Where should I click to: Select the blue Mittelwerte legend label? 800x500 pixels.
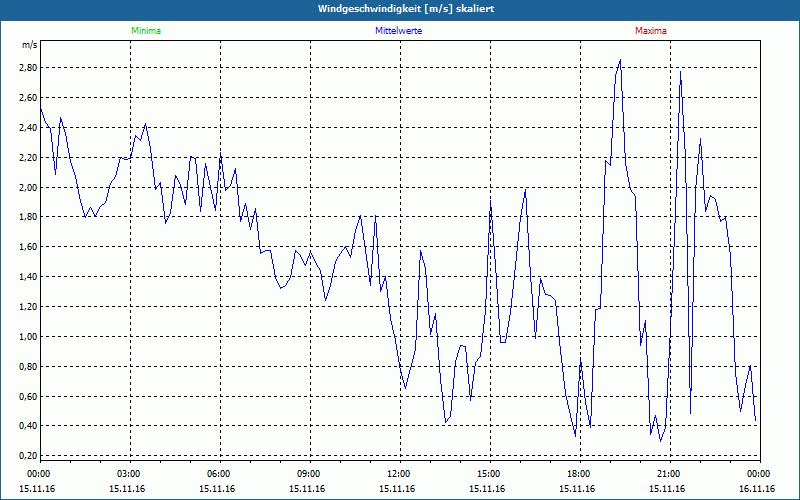pyautogui.click(x=398, y=31)
